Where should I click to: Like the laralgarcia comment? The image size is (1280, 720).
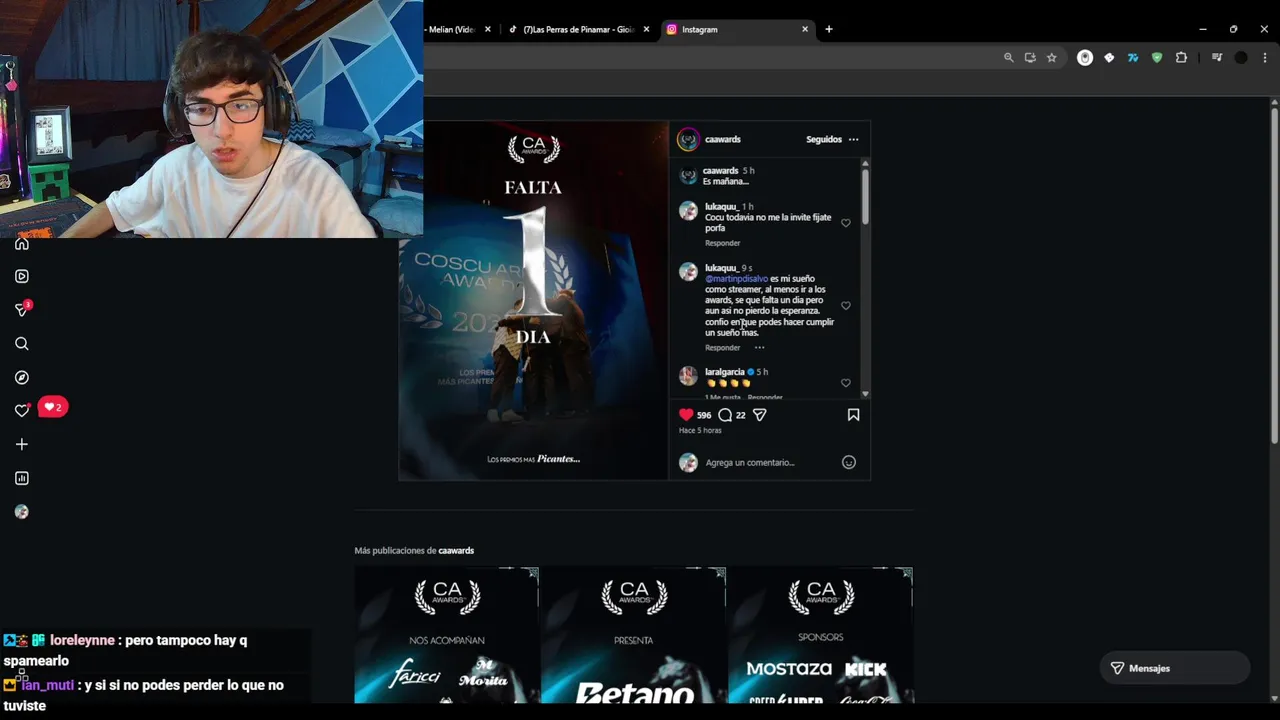(x=846, y=383)
